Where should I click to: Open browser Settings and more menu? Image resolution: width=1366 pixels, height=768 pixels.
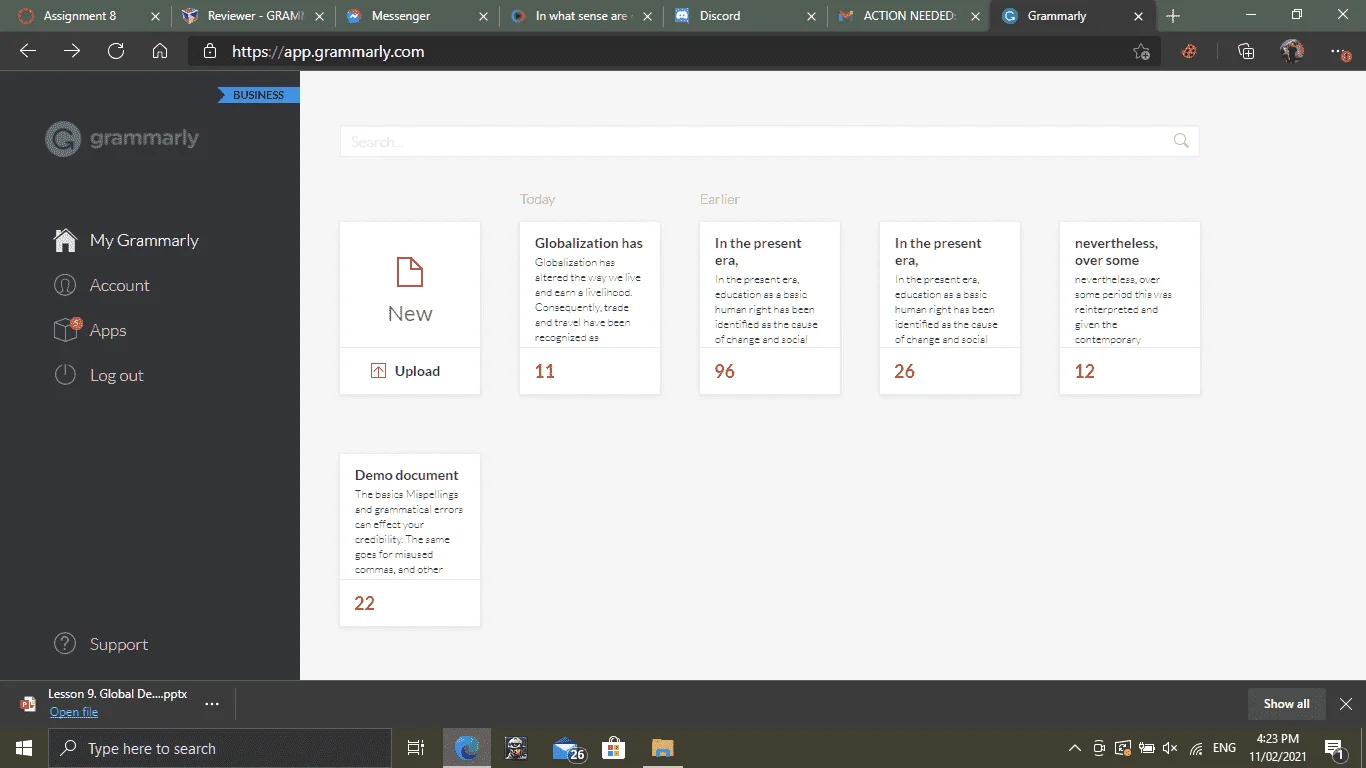[1340, 51]
